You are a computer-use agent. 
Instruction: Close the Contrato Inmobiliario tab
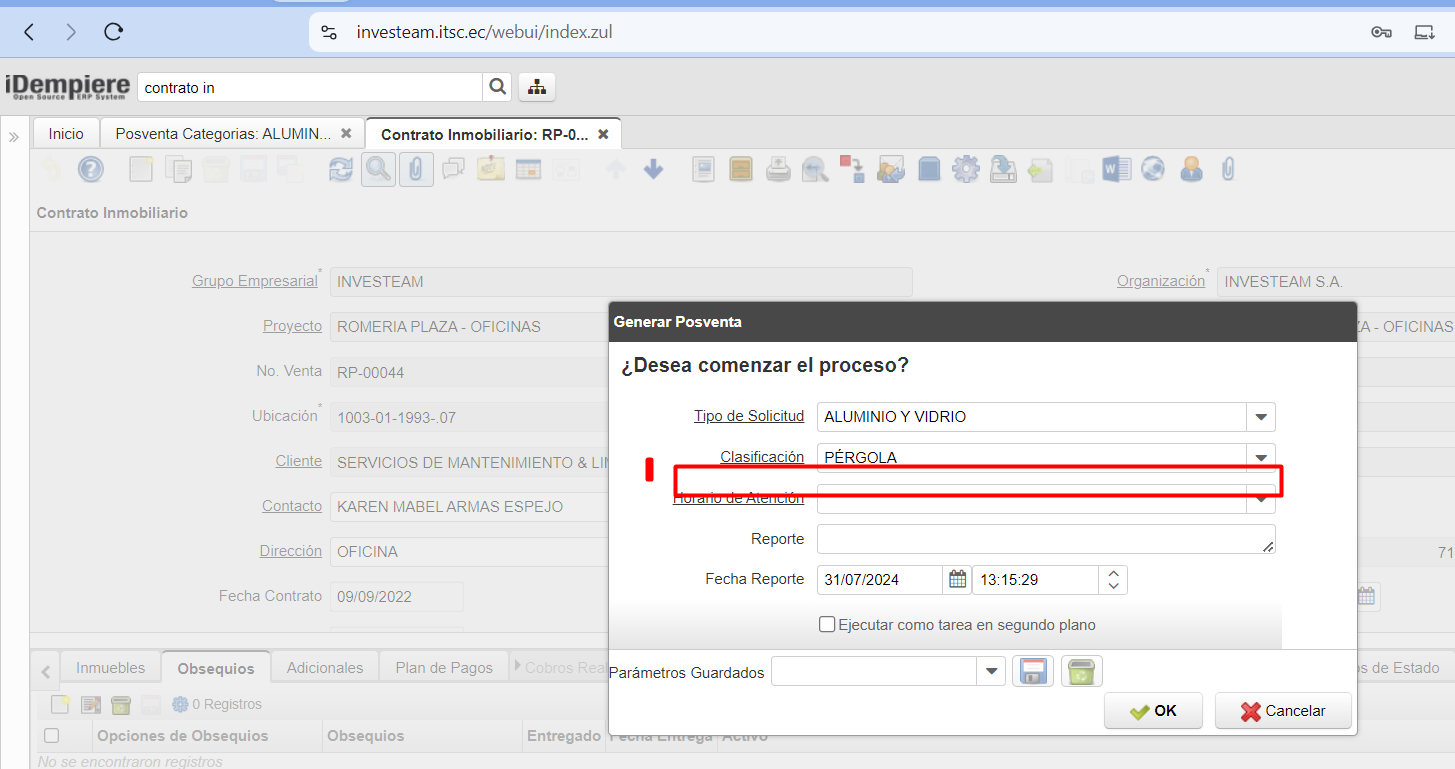(x=603, y=134)
